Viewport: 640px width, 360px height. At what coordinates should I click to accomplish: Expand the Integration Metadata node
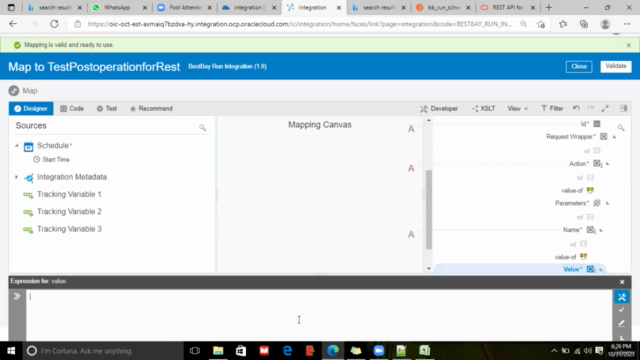(16, 177)
